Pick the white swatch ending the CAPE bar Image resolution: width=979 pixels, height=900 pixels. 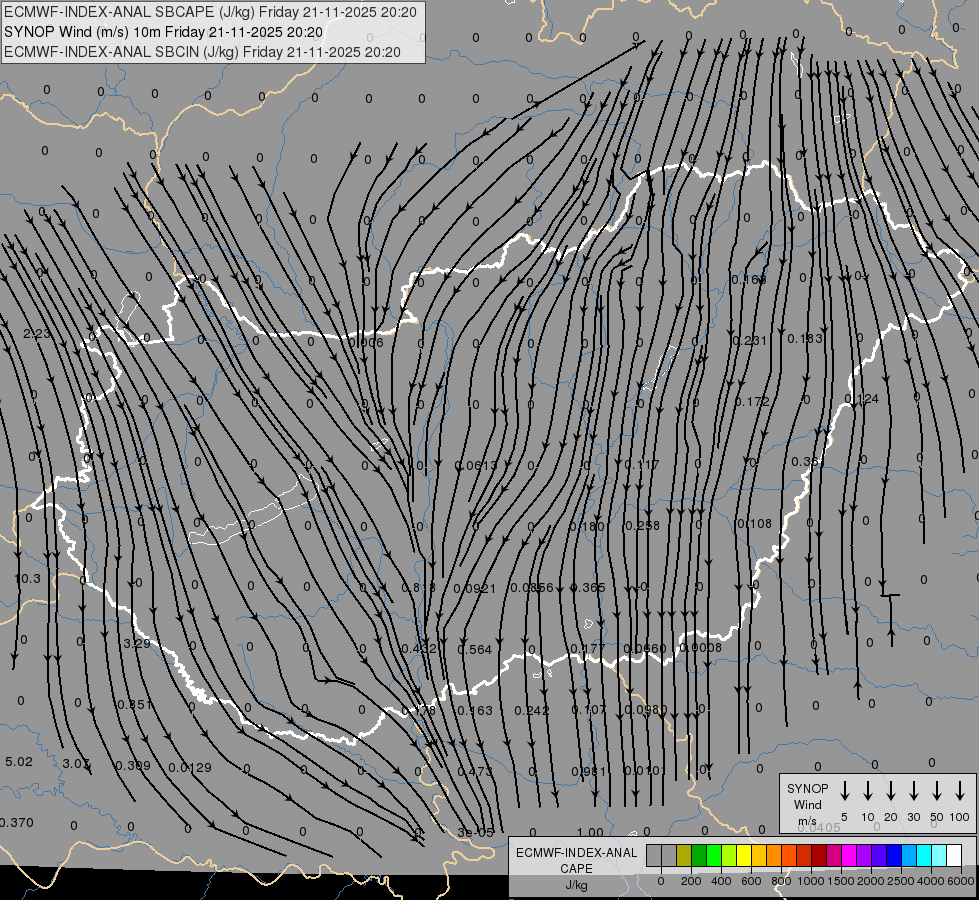pyautogui.click(x=953, y=856)
